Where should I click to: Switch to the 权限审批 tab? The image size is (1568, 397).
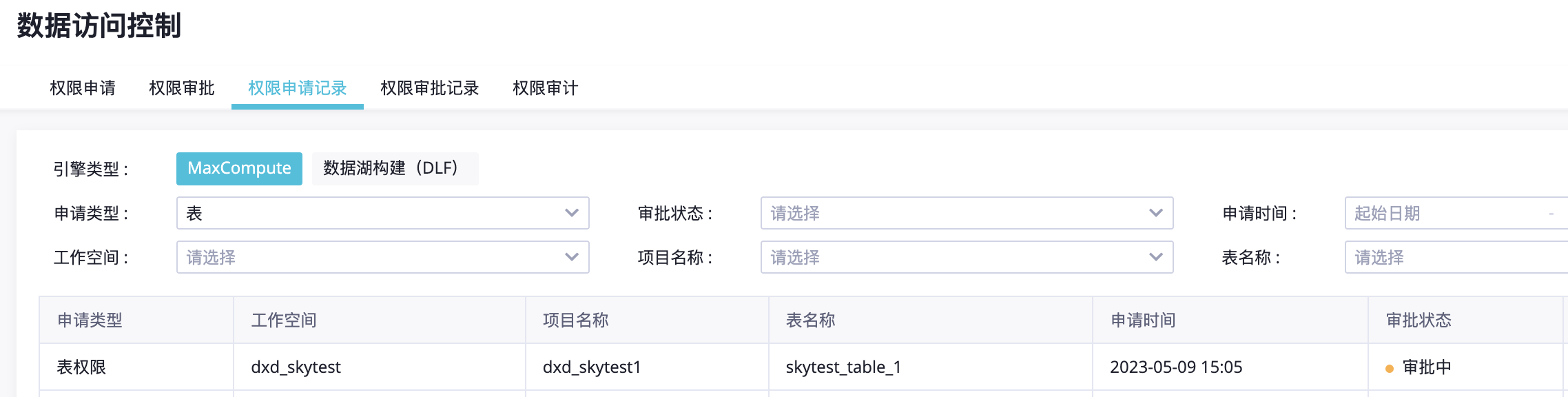182,88
